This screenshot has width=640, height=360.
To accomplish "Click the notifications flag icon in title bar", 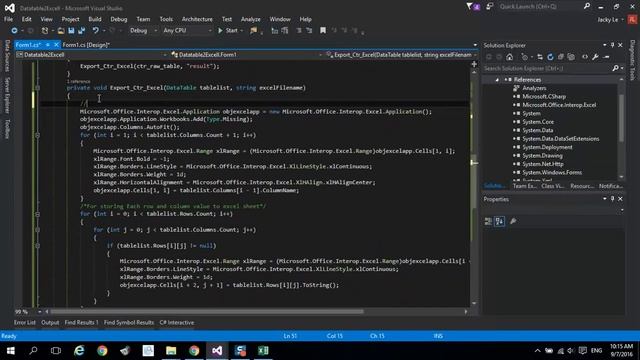I will (472, 7).
